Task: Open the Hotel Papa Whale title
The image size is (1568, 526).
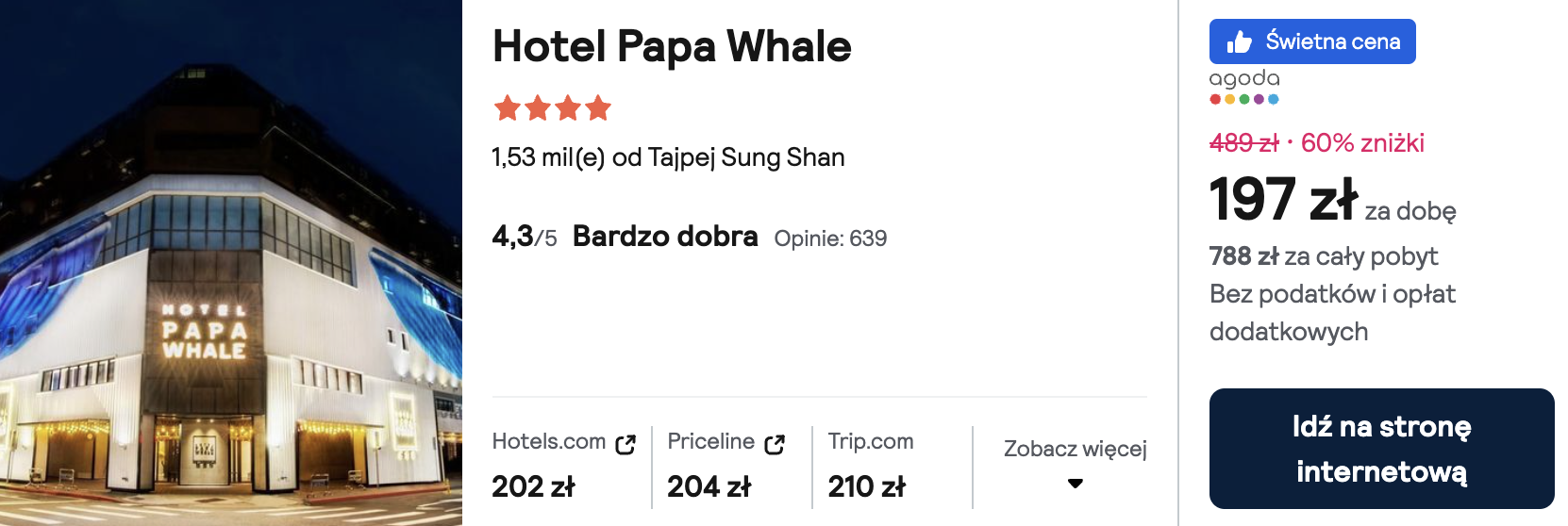Action: [x=672, y=47]
